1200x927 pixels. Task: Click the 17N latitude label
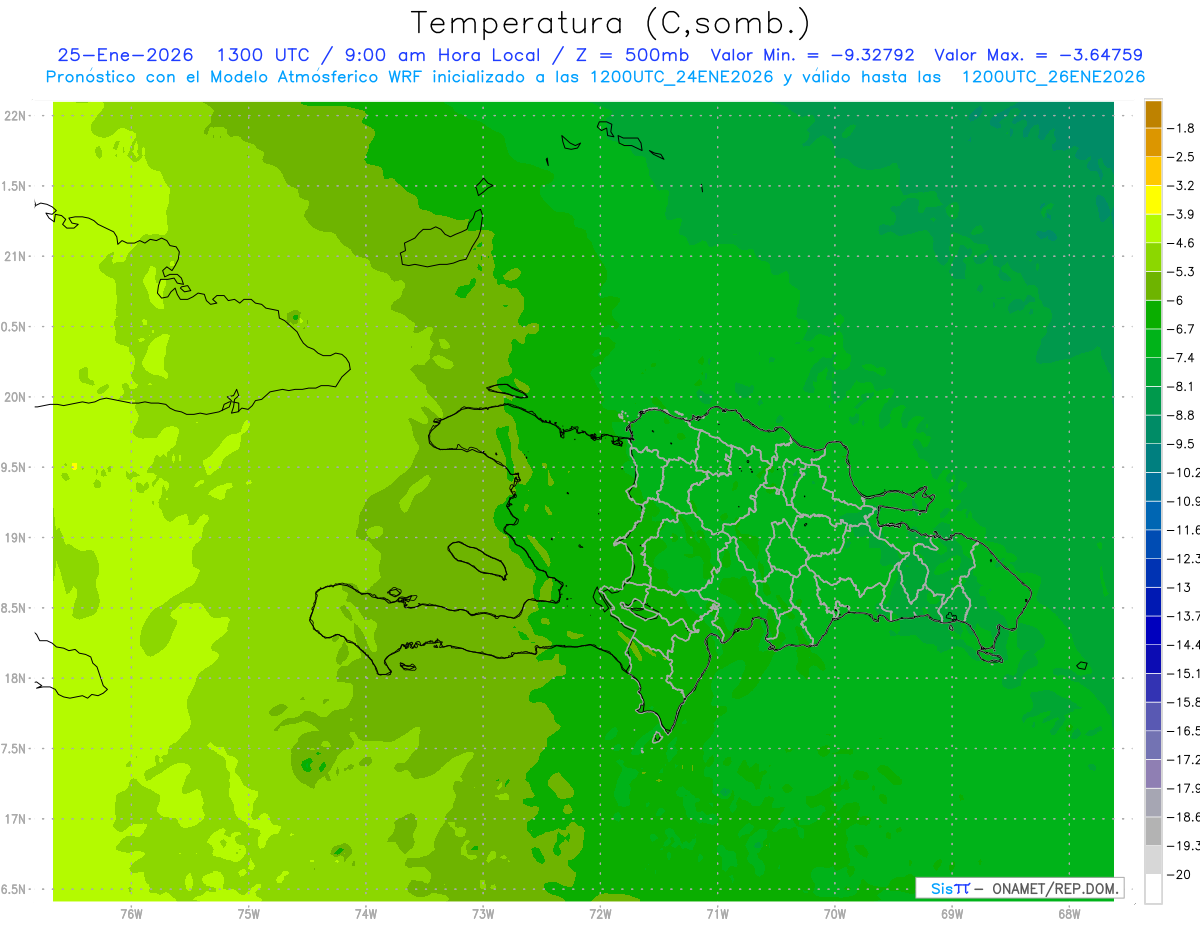click(16, 819)
